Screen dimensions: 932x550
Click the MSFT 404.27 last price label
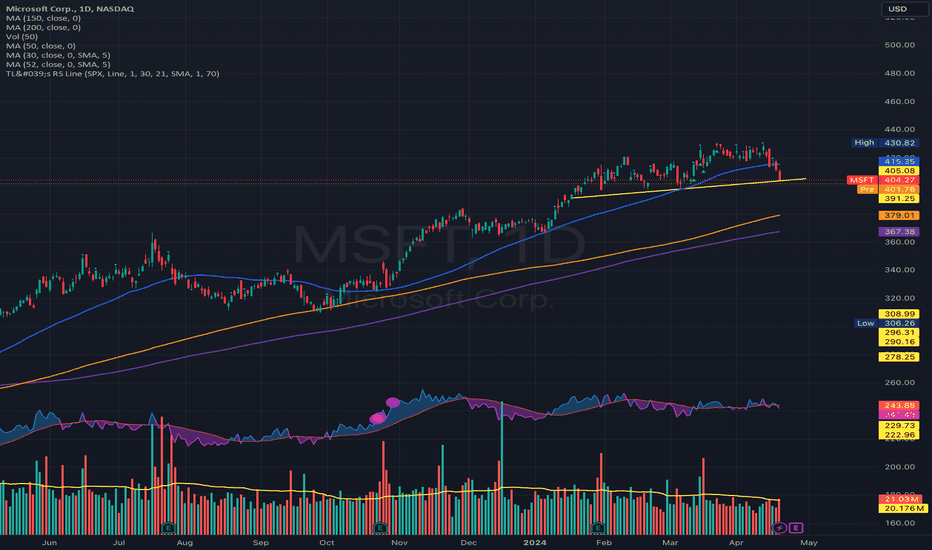(x=883, y=180)
